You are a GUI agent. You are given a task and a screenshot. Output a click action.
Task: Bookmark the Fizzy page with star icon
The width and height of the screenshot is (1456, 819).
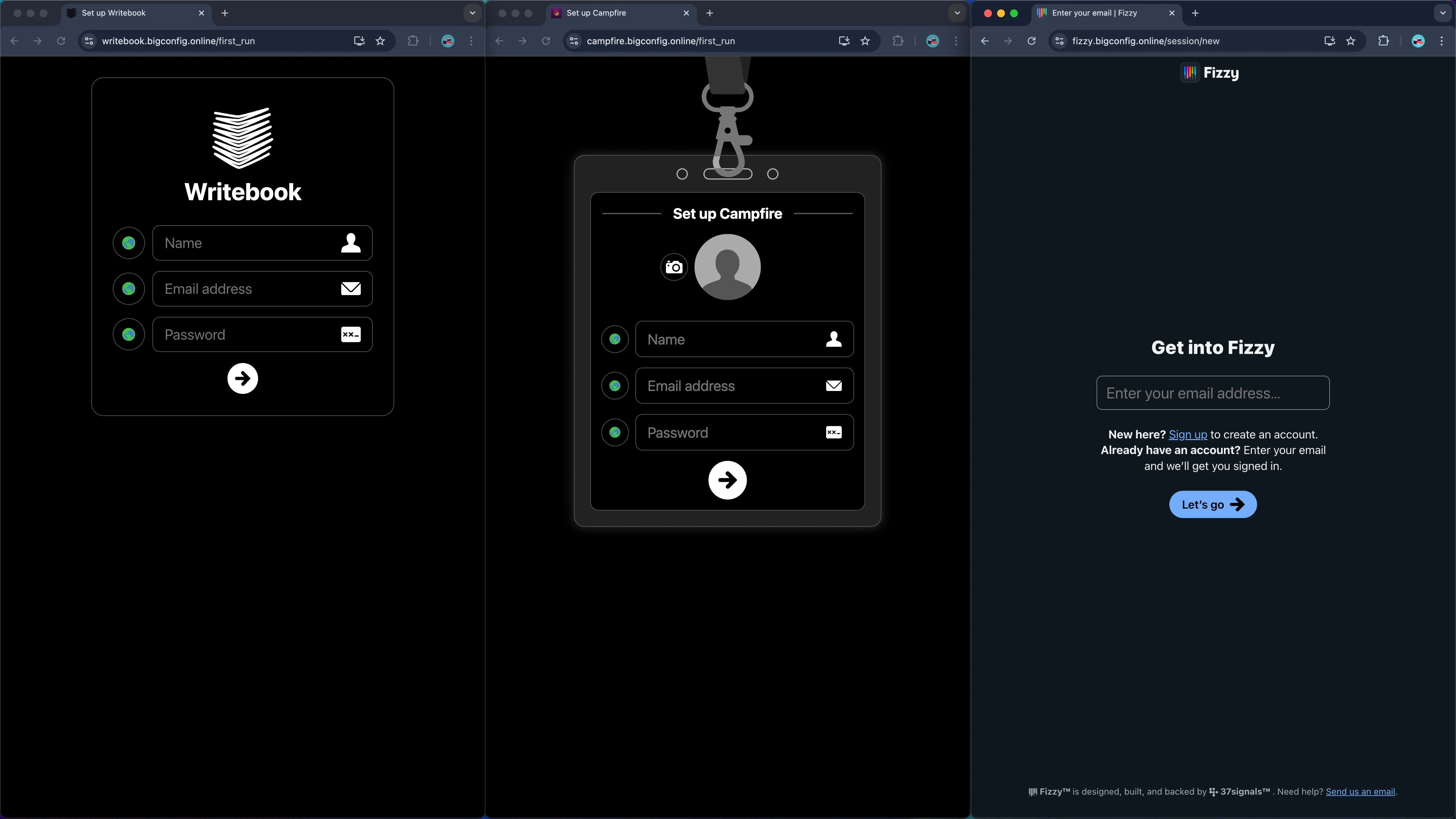pyautogui.click(x=1350, y=41)
